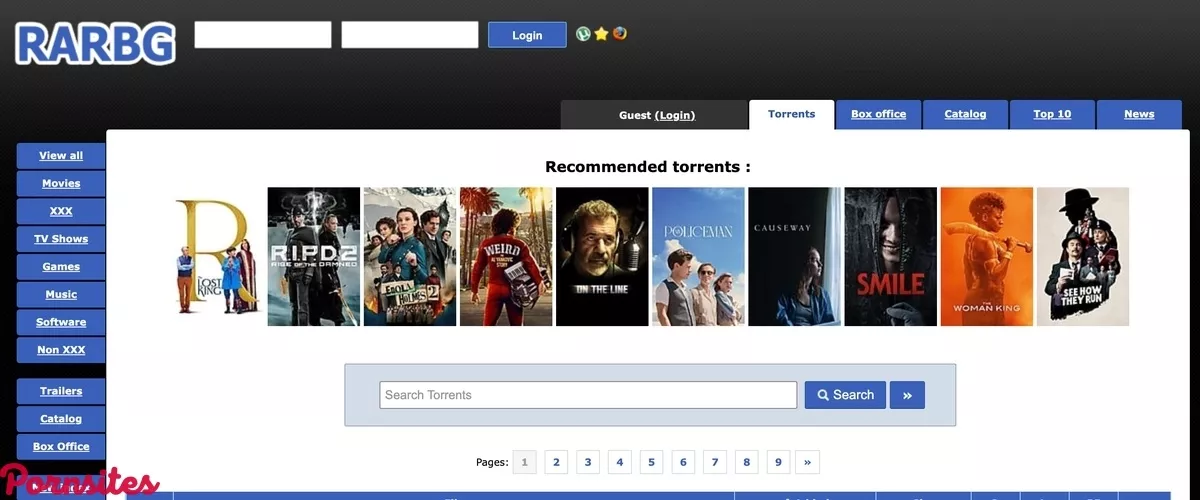Jump to results page 5
This screenshot has height=500, width=1200.
651,462
